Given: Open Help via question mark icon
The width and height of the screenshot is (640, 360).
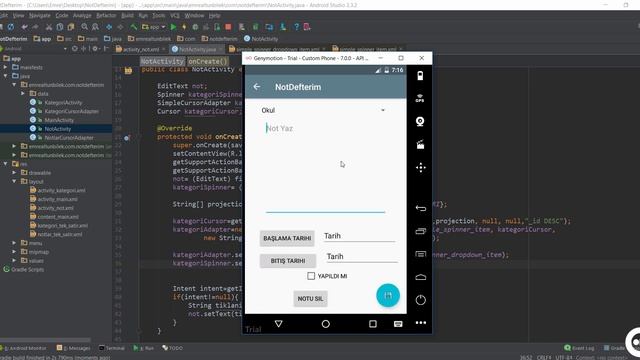Looking at the screenshot, I should point(296,27).
